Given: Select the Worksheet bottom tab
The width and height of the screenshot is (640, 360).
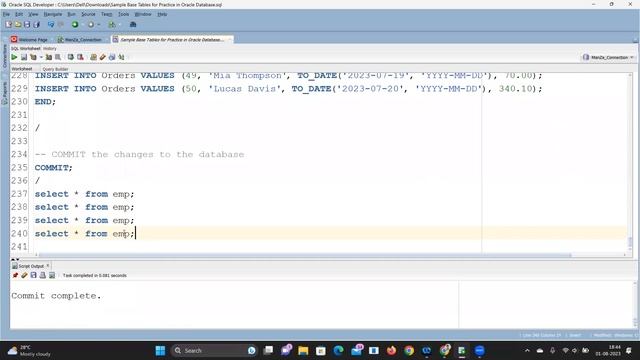Looking at the screenshot, I should coord(22,69).
